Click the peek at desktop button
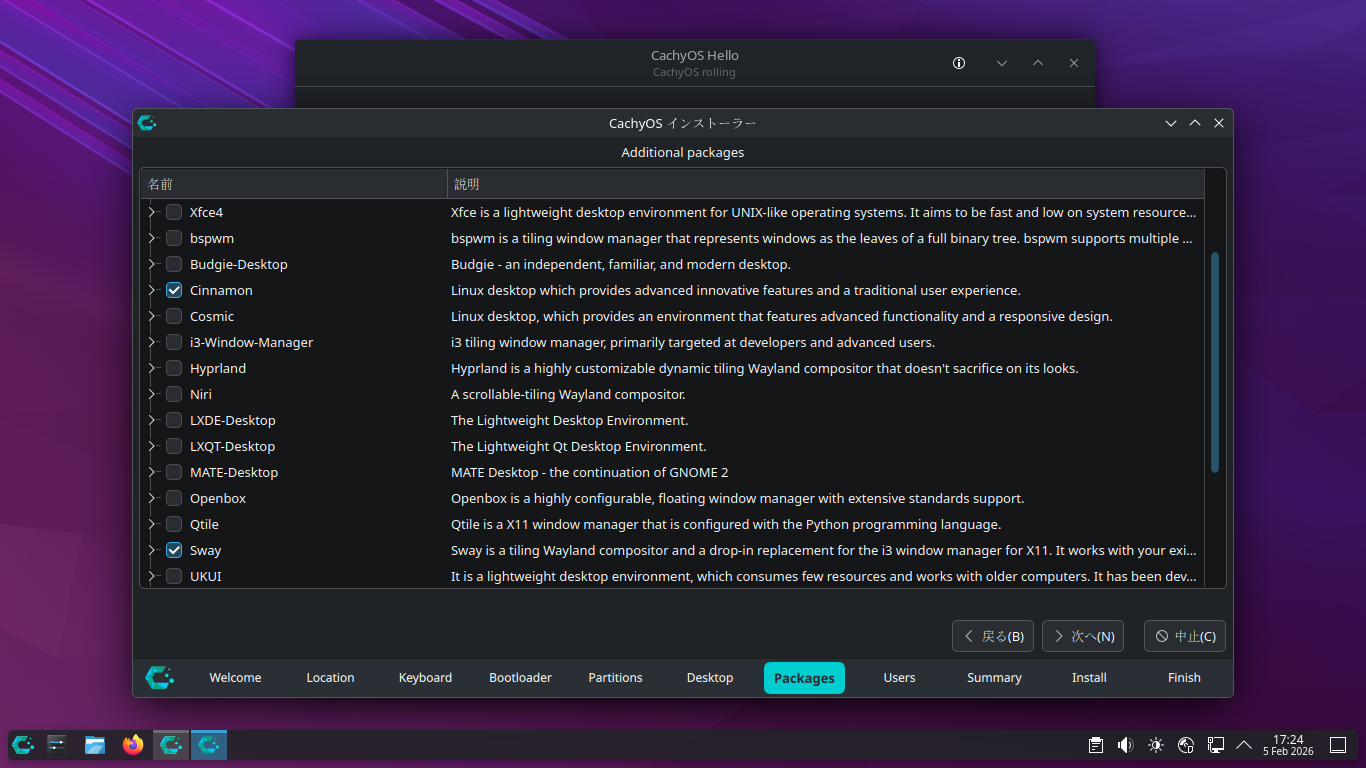Viewport: 1366px width, 768px height. click(x=1338, y=745)
